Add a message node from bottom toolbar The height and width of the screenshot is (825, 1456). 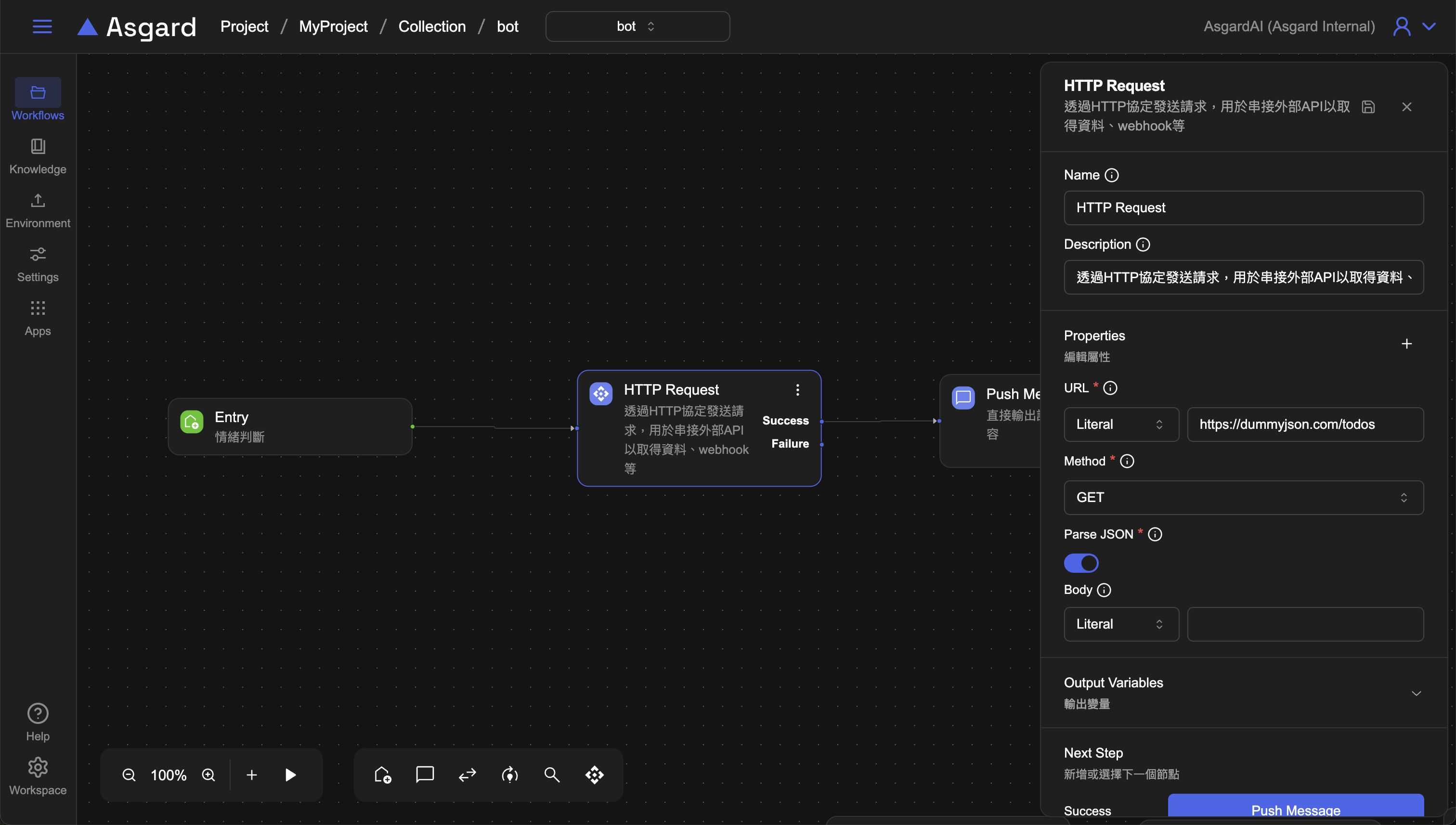coord(425,774)
